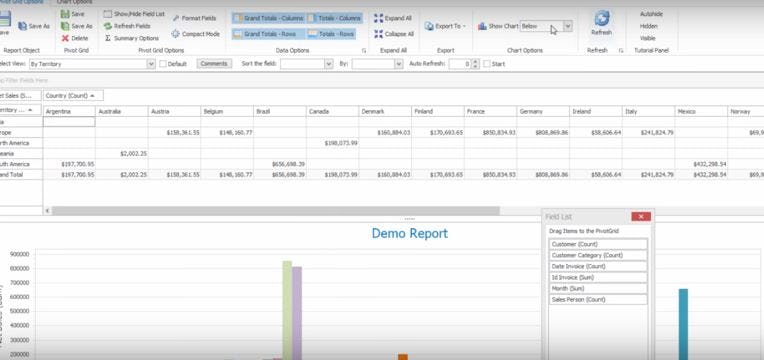
Task: Click the Comments button
Action: pyautogui.click(x=214, y=64)
